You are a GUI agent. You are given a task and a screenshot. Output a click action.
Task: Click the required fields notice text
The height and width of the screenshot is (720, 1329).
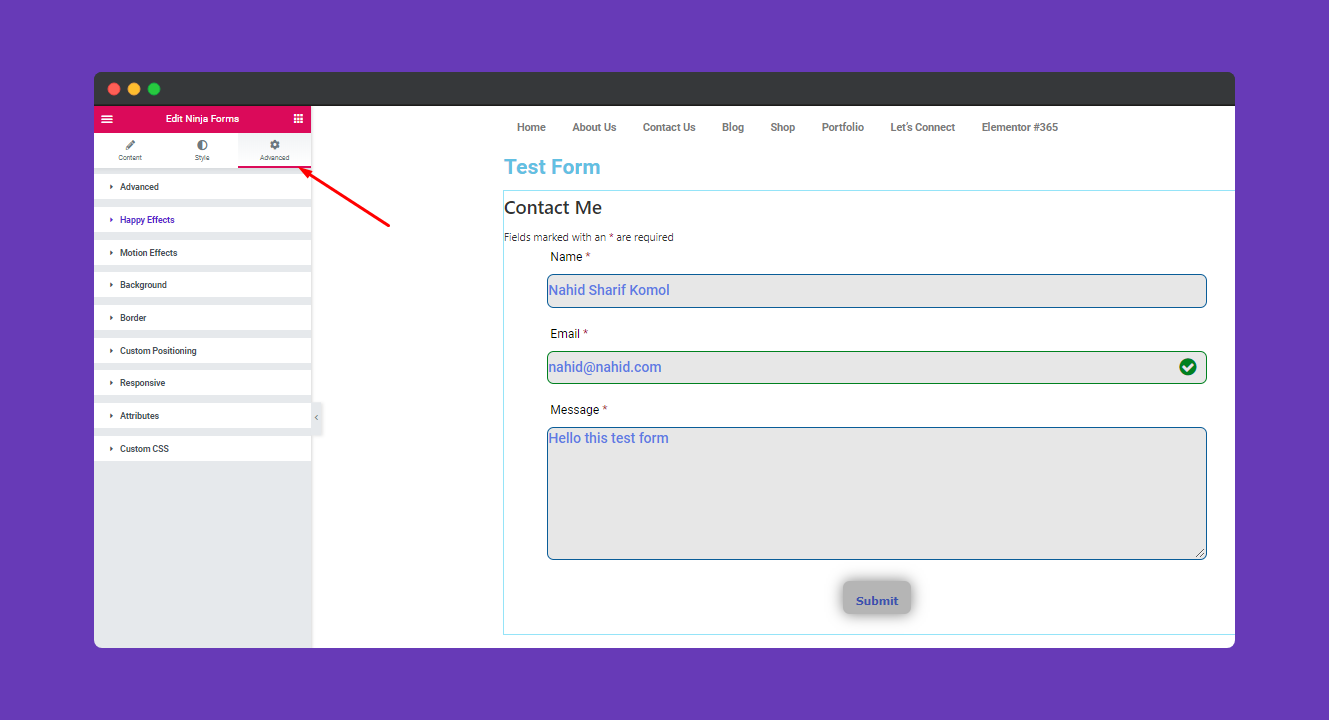(x=589, y=238)
